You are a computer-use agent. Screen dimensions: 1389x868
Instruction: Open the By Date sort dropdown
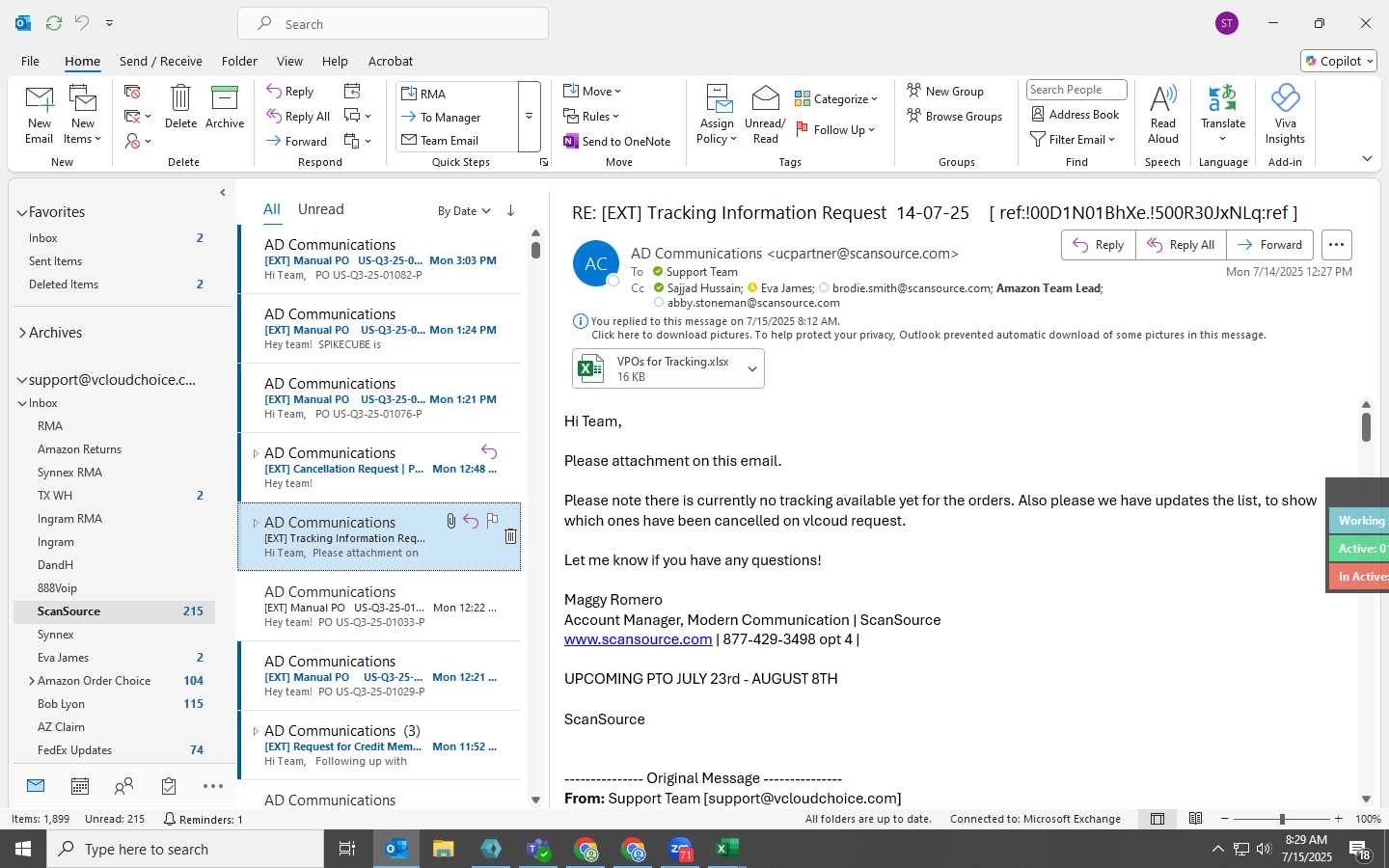click(464, 211)
